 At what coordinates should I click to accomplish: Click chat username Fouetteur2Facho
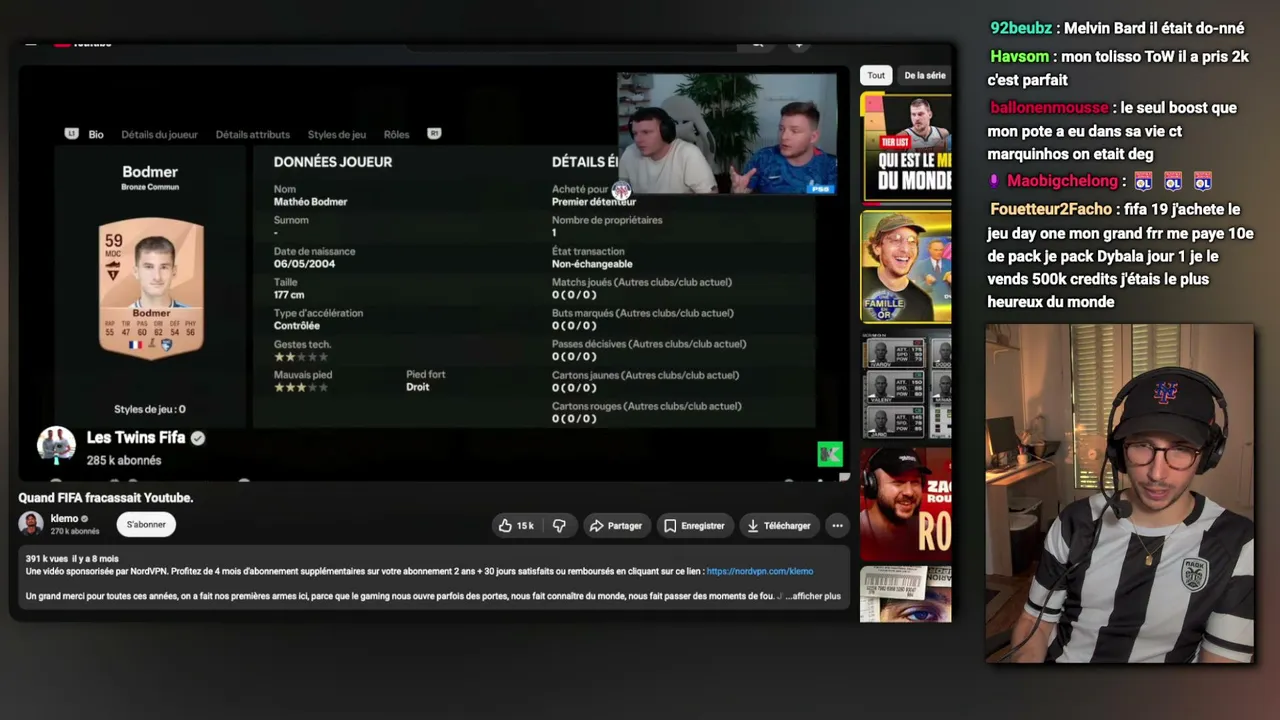click(x=1051, y=209)
